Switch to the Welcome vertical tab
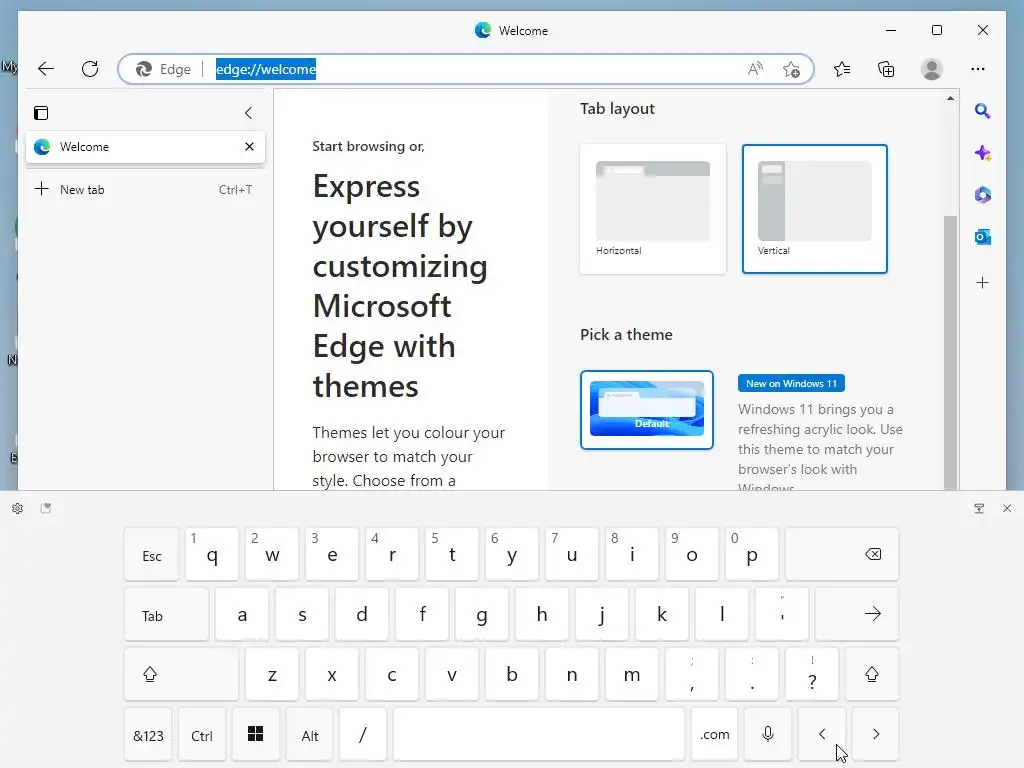Screen dimensions: 1024x768 pos(145,147)
